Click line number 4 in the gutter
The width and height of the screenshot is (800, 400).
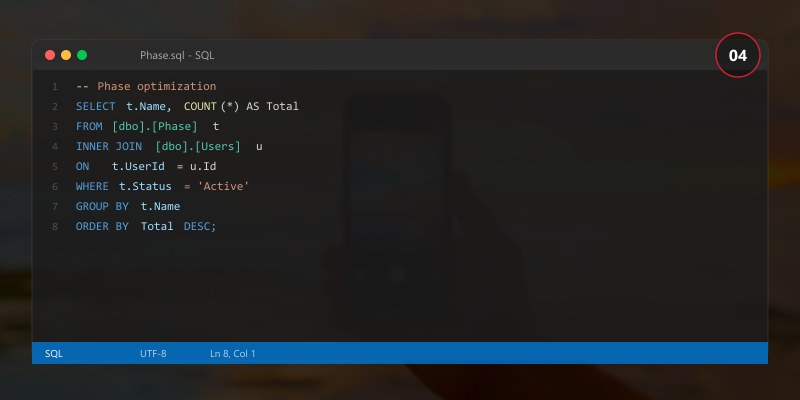pos(55,146)
